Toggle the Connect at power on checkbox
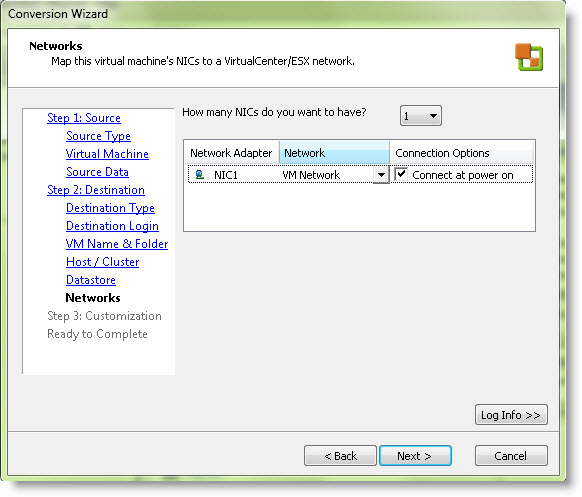This screenshot has width=582, height=497. point(401,174)
